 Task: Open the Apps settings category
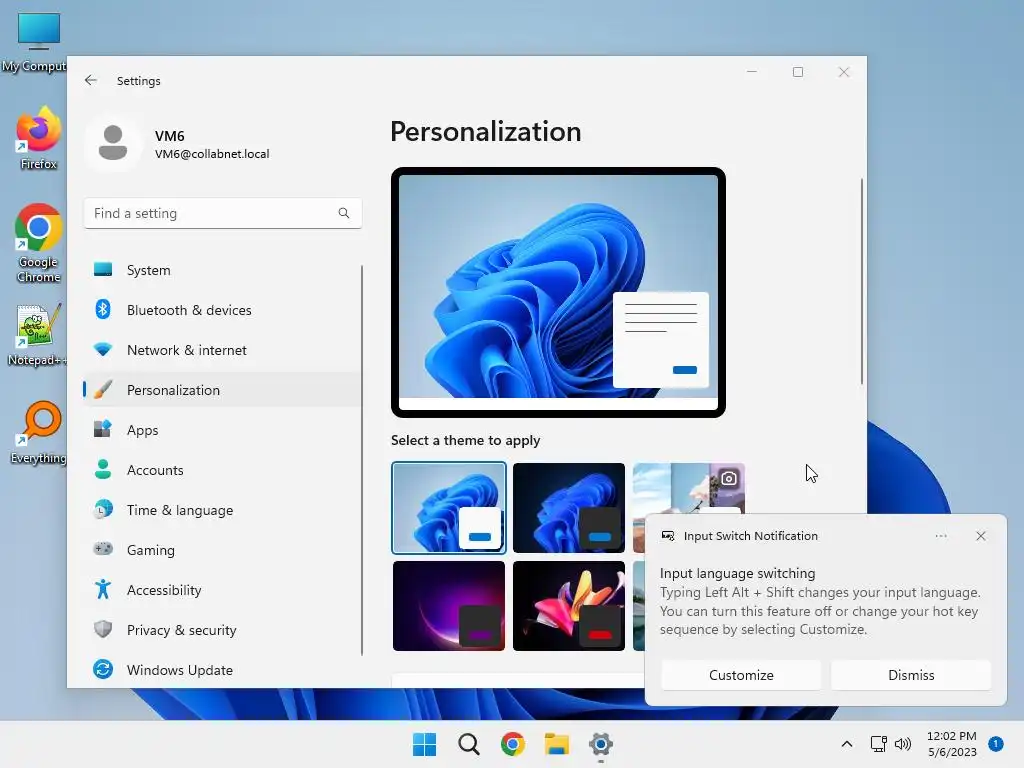[222, 430]
